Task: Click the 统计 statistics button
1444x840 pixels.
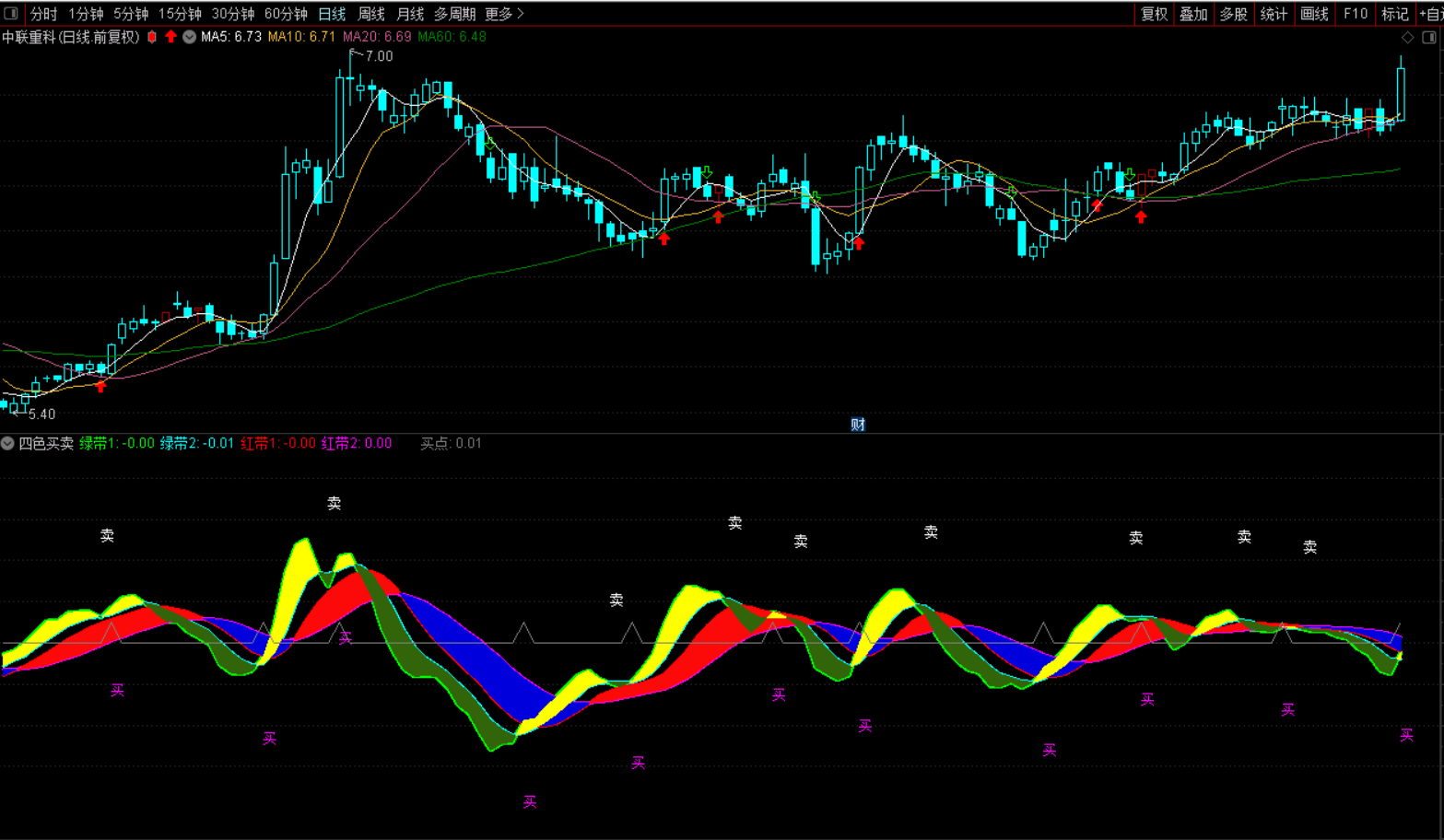Action: pos(1274,14)
